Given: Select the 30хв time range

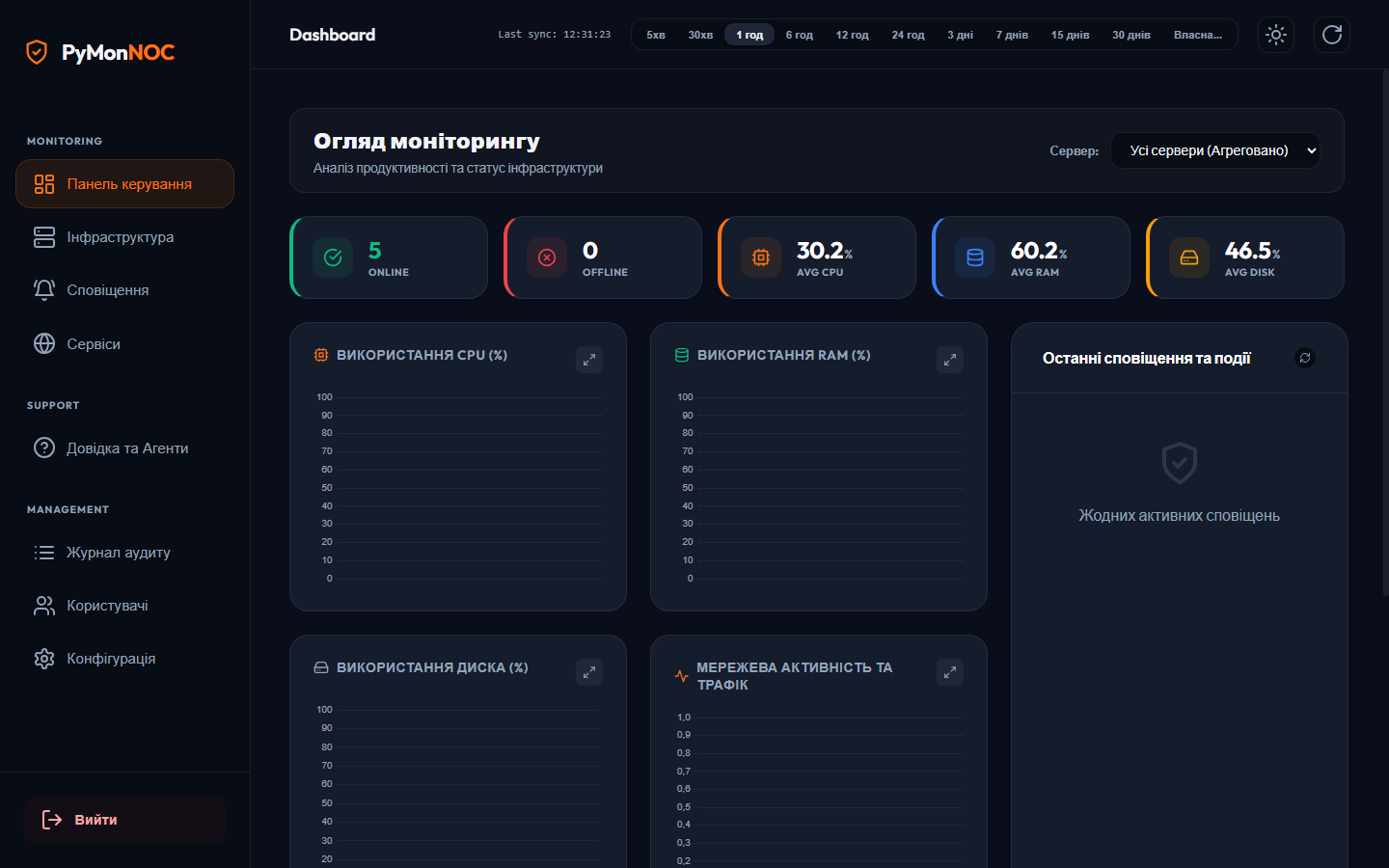Looking at the screenshot, I should click(x=701, y=35).
